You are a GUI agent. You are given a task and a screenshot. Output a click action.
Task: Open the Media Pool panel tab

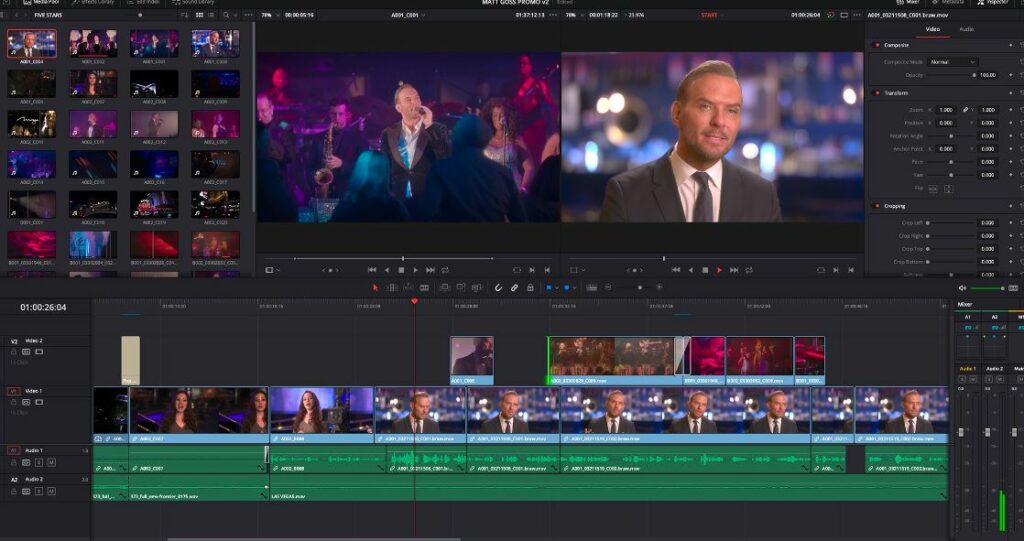click(x=41, y=3)
